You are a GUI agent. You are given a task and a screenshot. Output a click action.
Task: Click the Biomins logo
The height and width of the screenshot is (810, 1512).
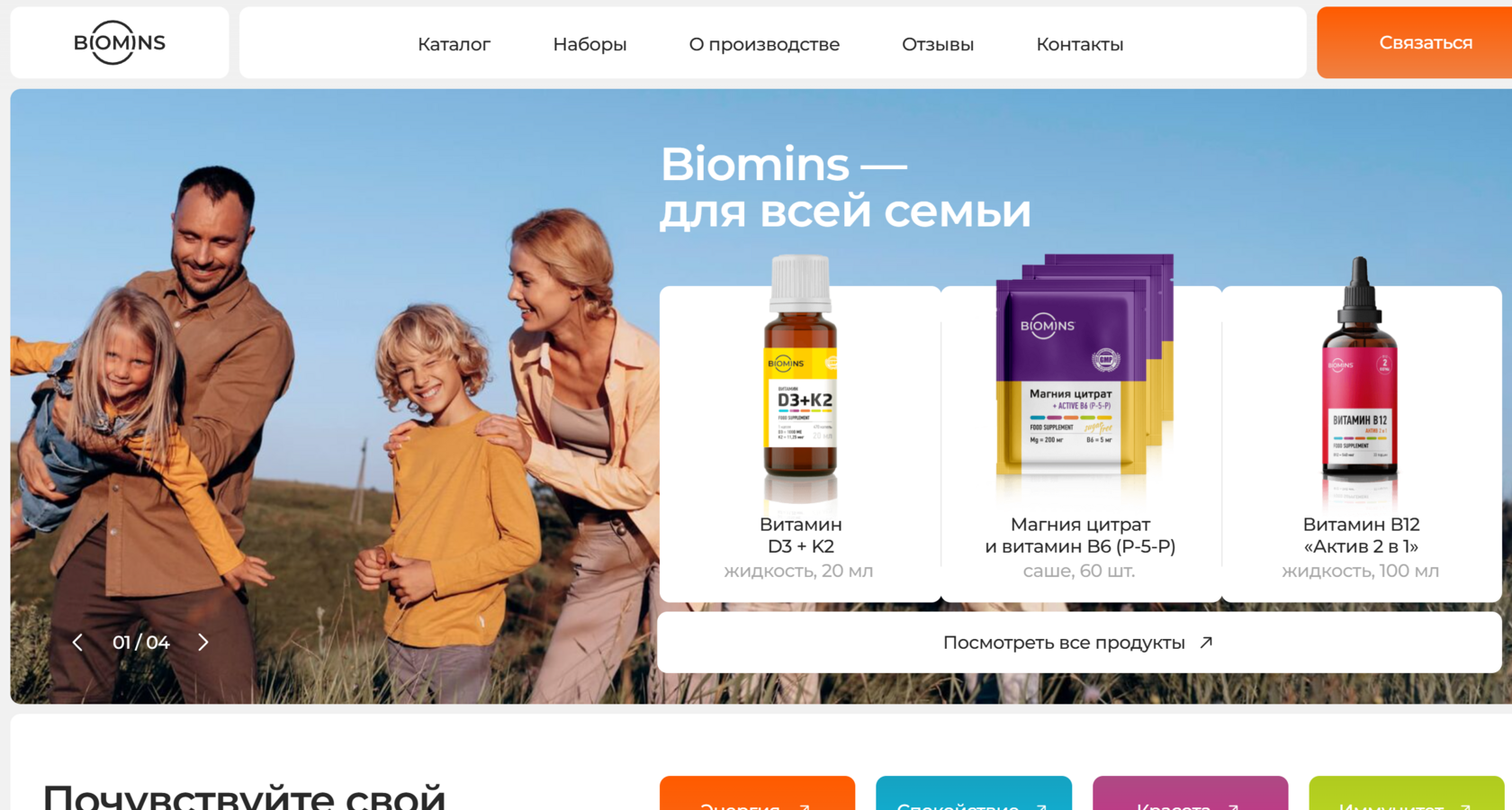tap(120, 42)
